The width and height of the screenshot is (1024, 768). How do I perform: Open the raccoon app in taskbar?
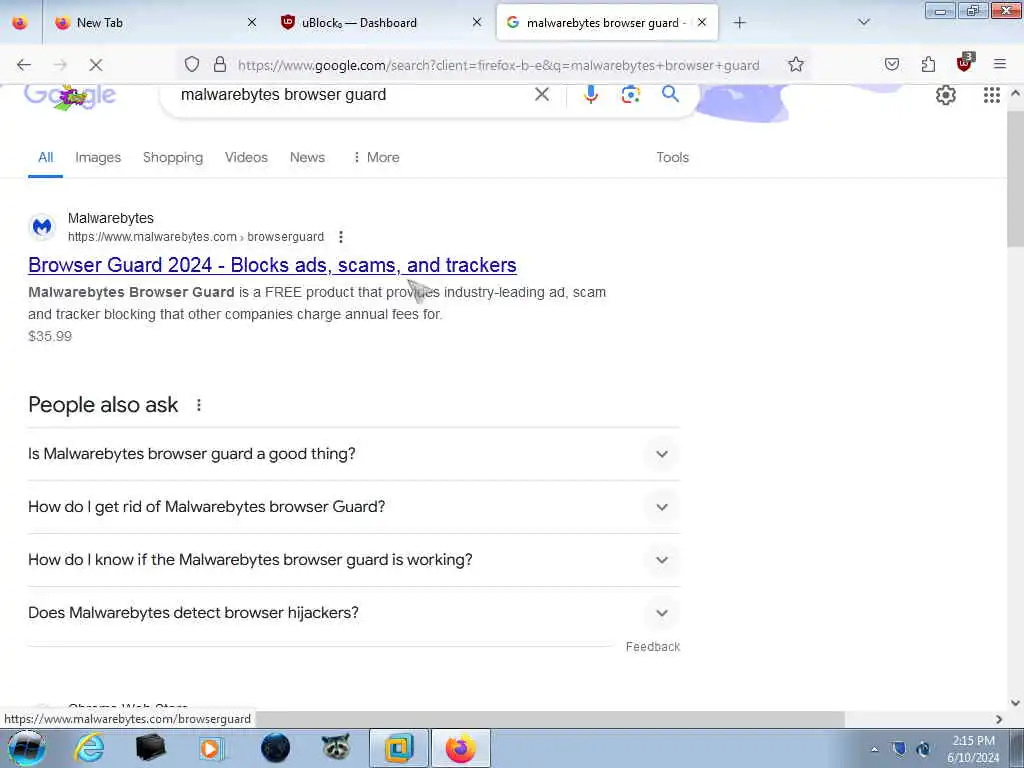coord(336,748)
